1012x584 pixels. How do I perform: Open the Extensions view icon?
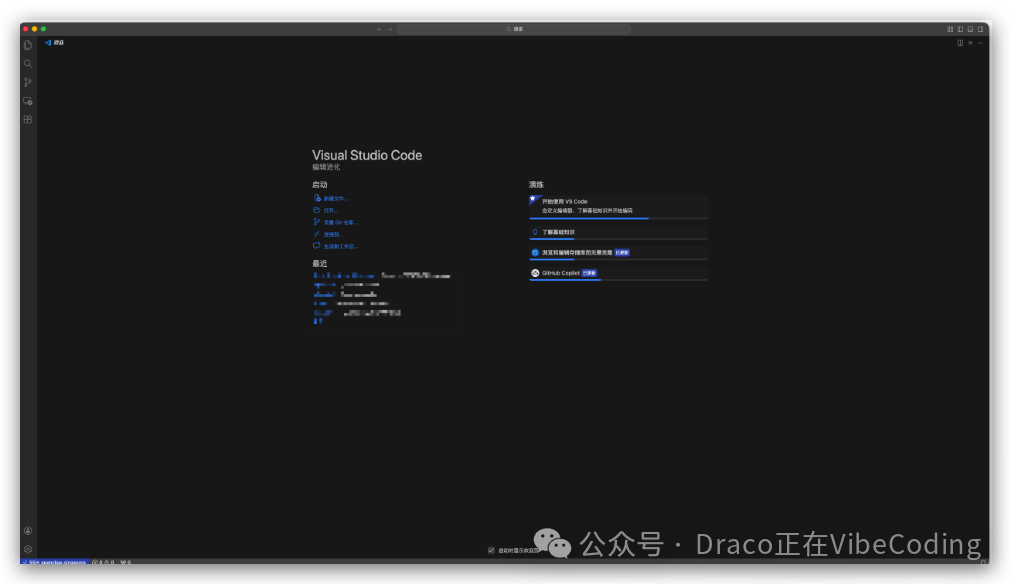point(27,119)
